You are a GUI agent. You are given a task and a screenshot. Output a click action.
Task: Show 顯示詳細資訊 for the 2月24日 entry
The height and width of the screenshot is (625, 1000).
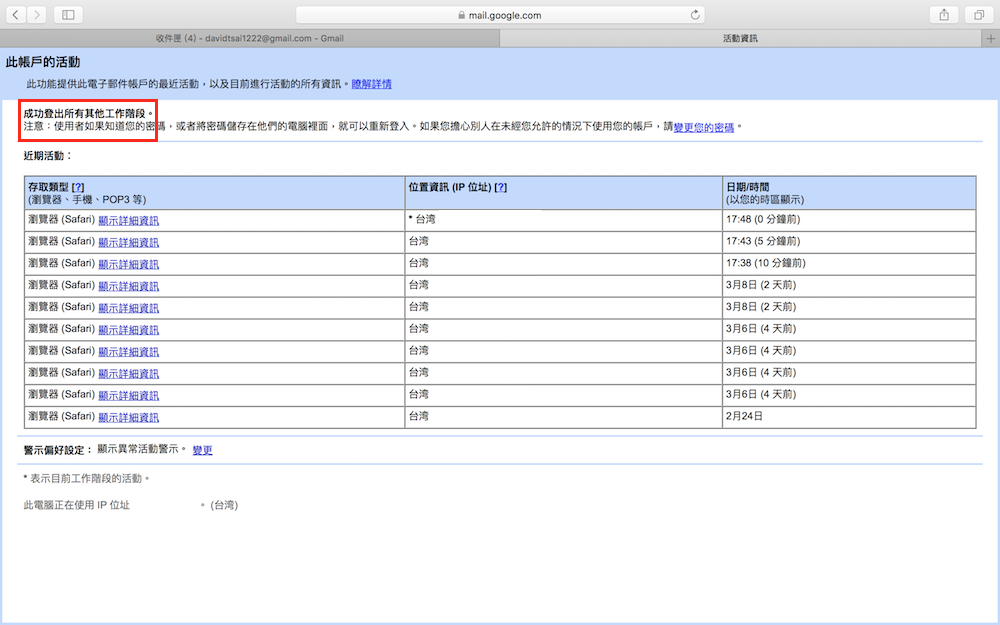click(128, 417)
